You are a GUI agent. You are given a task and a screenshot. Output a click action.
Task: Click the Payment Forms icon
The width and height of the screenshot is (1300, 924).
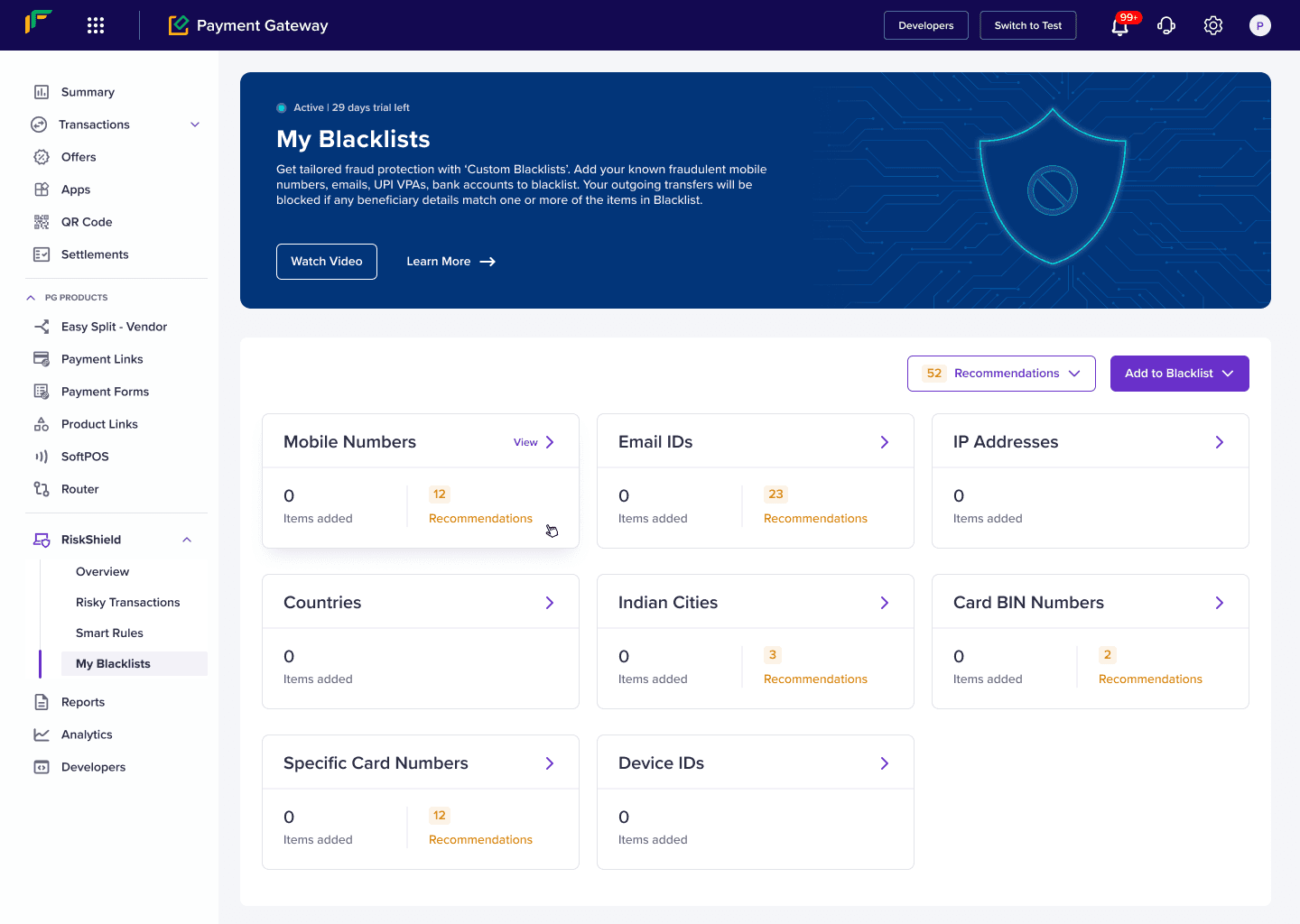42,392
